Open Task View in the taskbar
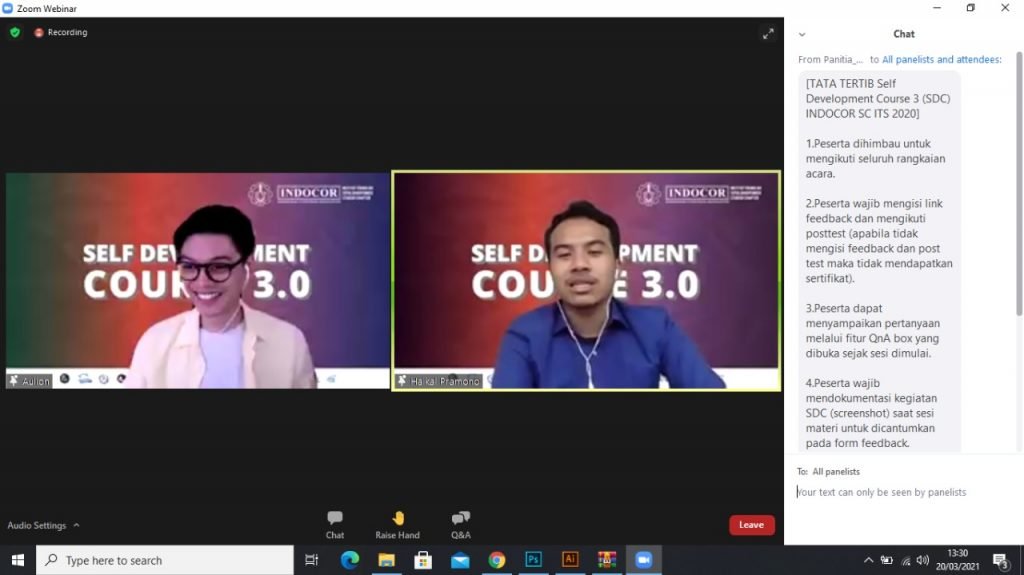 tap(312, 560)
